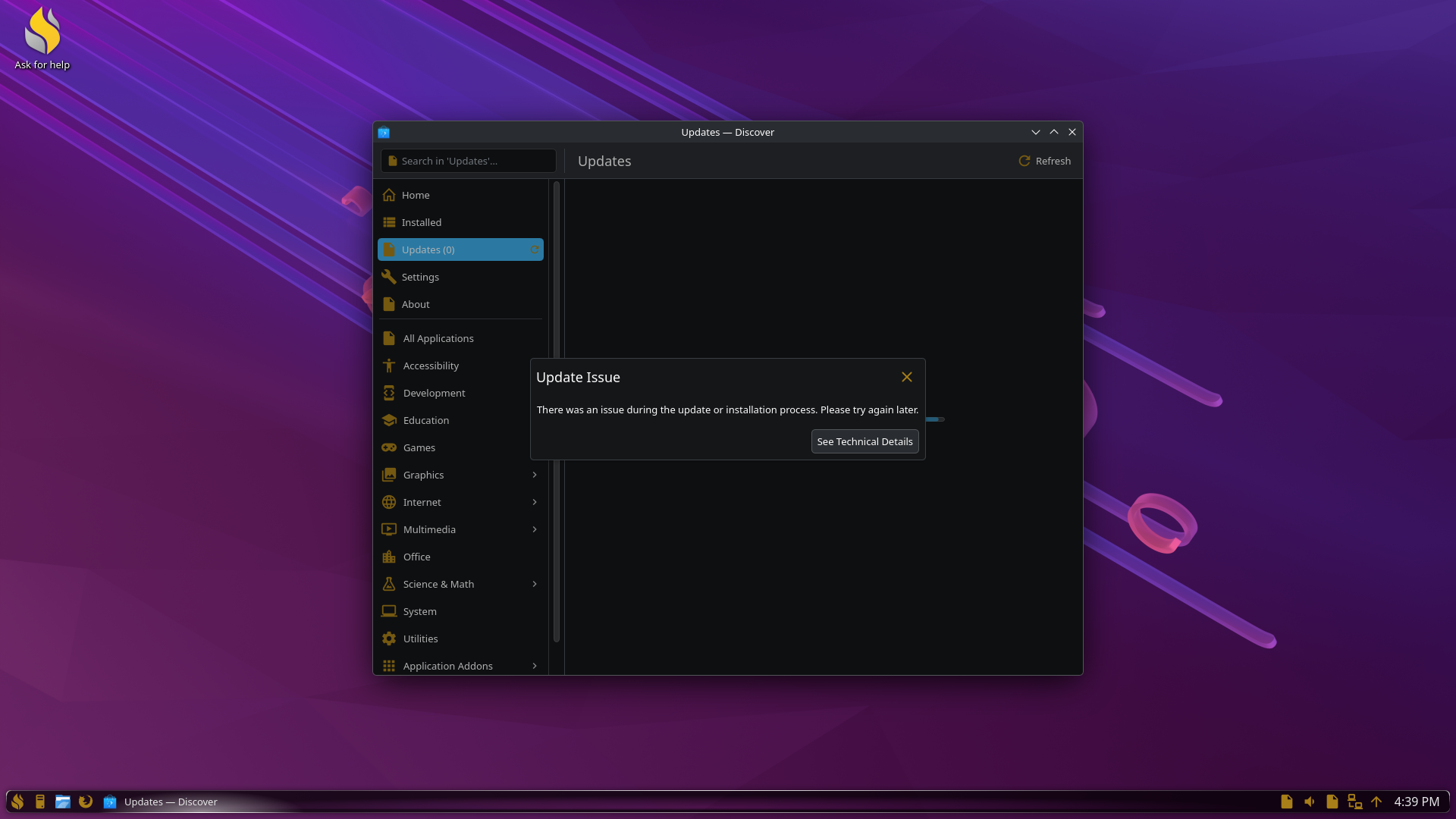Expand the Internet category chevron
The height and width of the screenshot is (819, 1456).
pos(535,502)
